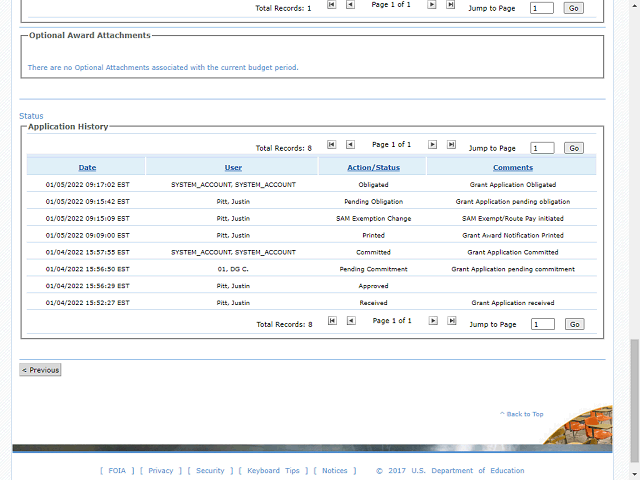Click previous-page arrow below Application History table
Screen dimensions: 640x480
point(352,321)
